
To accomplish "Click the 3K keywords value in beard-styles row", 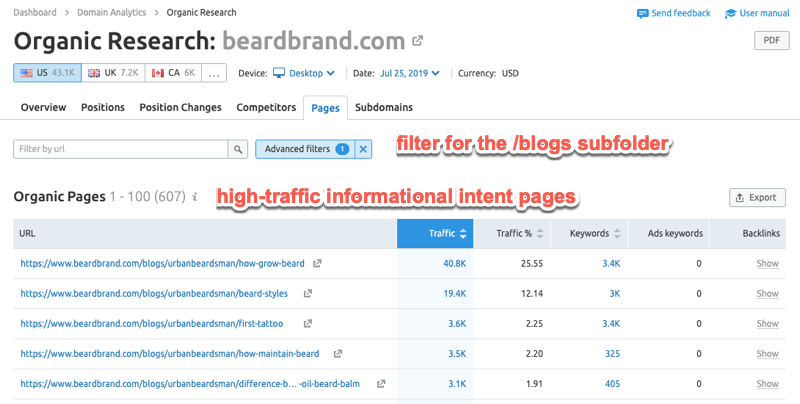I will coord(615,294).
